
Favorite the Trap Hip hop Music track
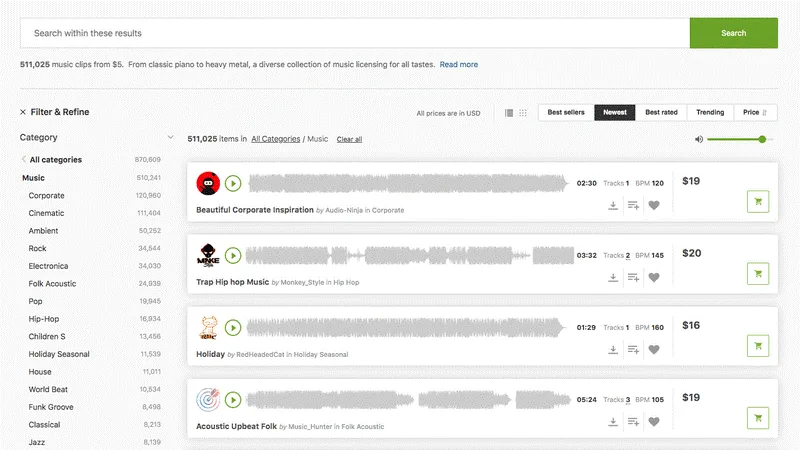654,278
